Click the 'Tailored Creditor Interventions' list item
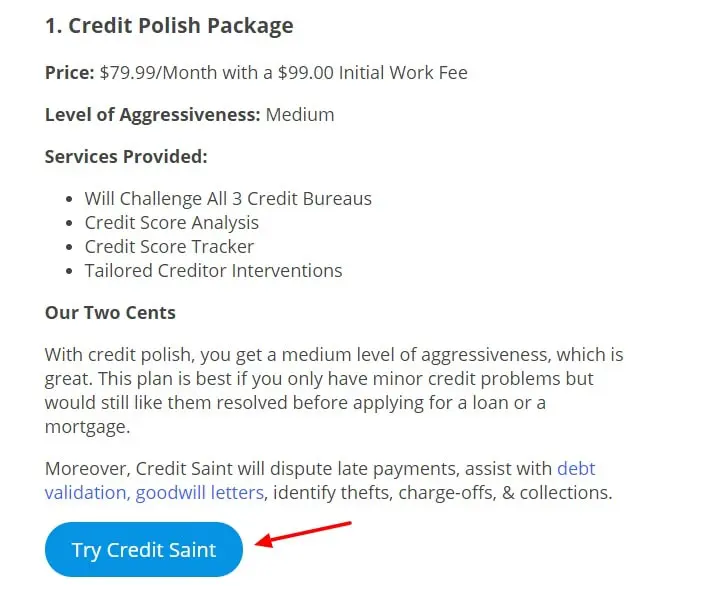The height and width of the screenshot is (607, 725). click(x=213, y=270)
